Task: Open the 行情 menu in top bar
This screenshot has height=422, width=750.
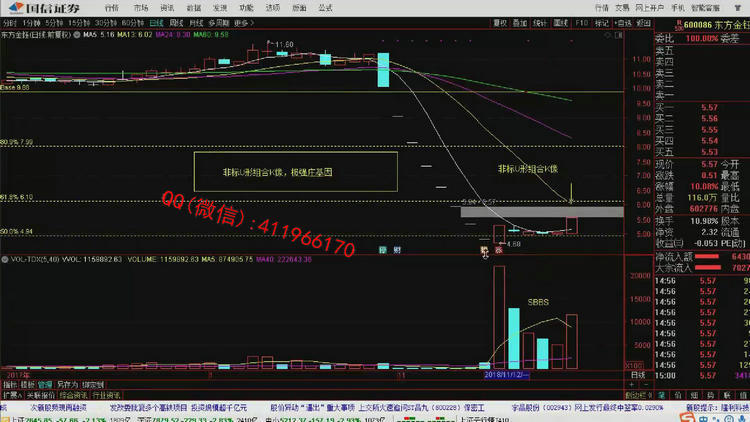Action: (x=111, y=8)
